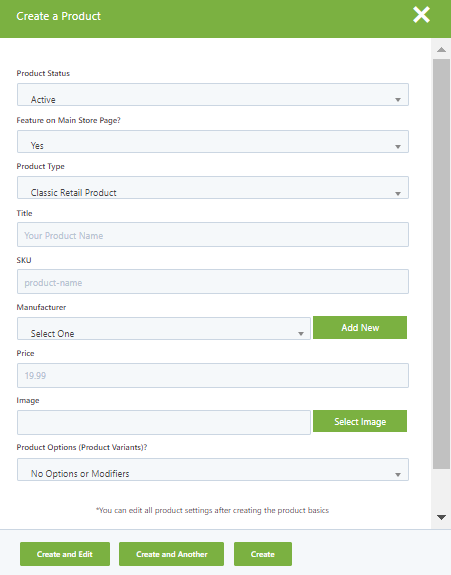The height and width of the screenshot is (575, 451).
Task: Focus the SKU text field
Action: [x=213, y=282]
